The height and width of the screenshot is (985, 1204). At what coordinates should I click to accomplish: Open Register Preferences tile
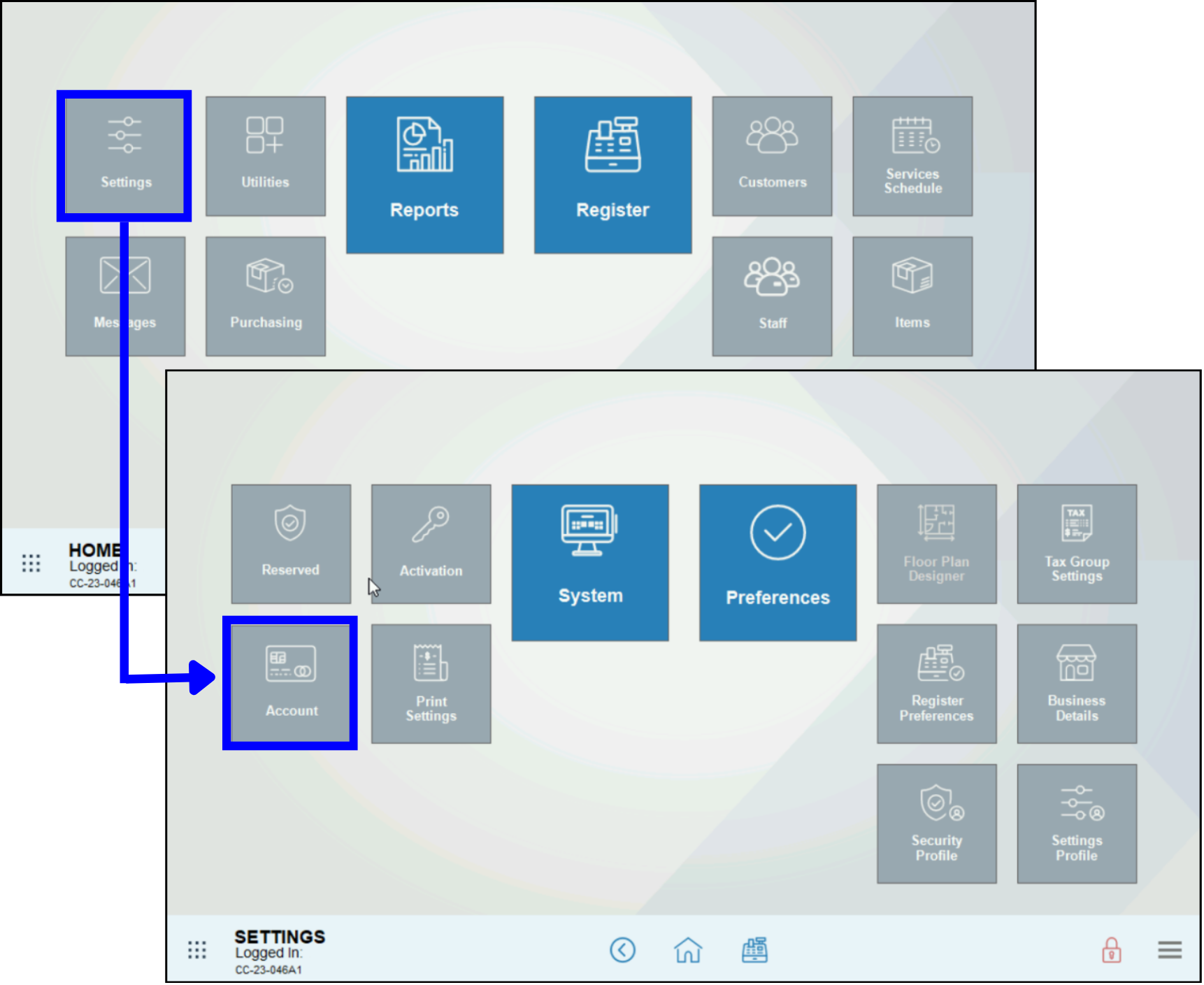tap(936, 683)
